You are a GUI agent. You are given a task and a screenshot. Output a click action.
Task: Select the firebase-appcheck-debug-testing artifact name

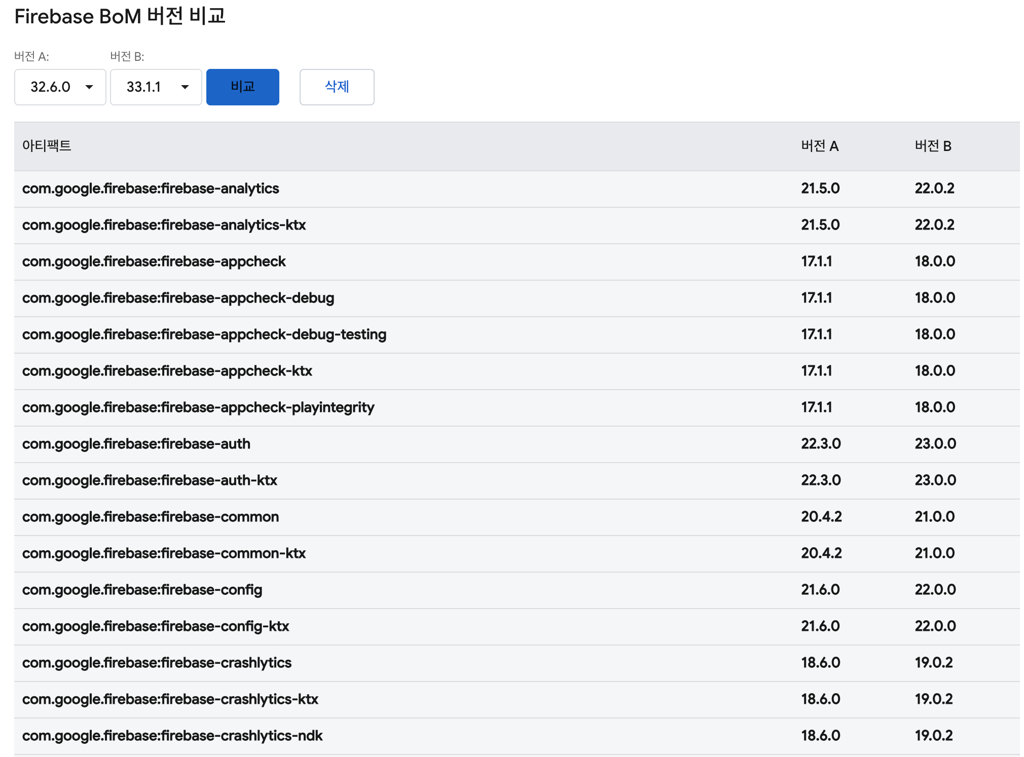tap(204, 335)
